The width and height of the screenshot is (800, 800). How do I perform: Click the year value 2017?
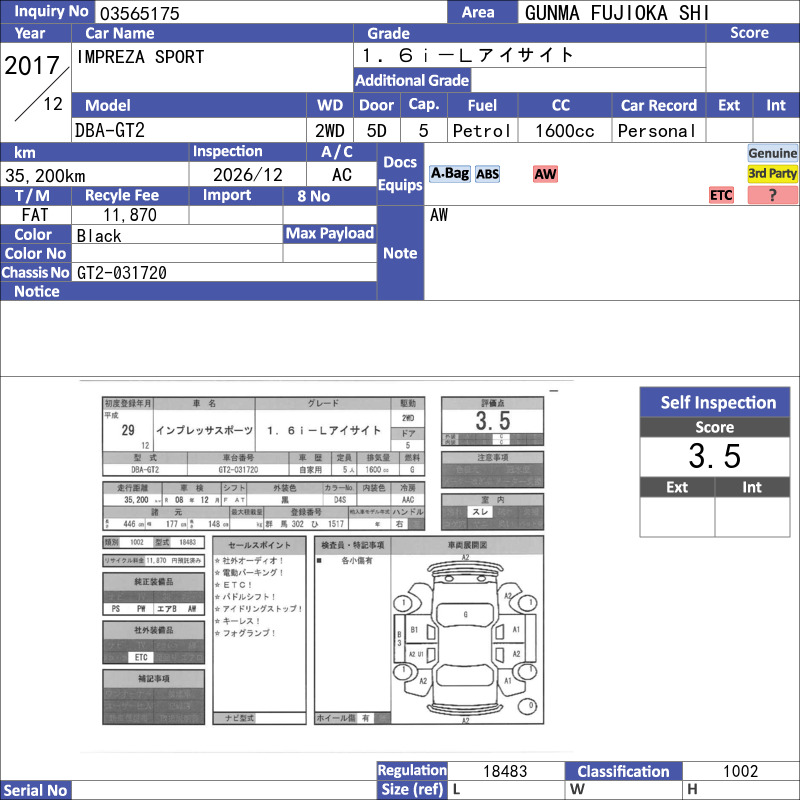click(x=32, y=65)
